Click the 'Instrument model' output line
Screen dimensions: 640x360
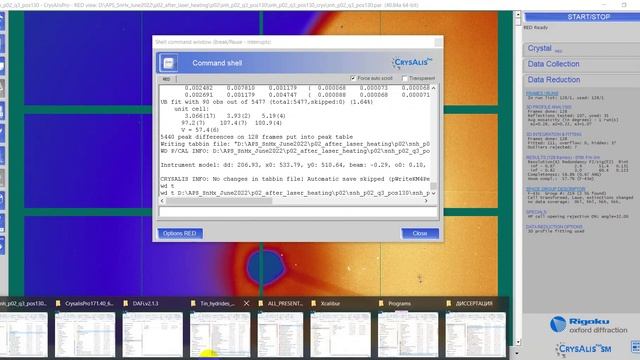(x=294, y=165)
